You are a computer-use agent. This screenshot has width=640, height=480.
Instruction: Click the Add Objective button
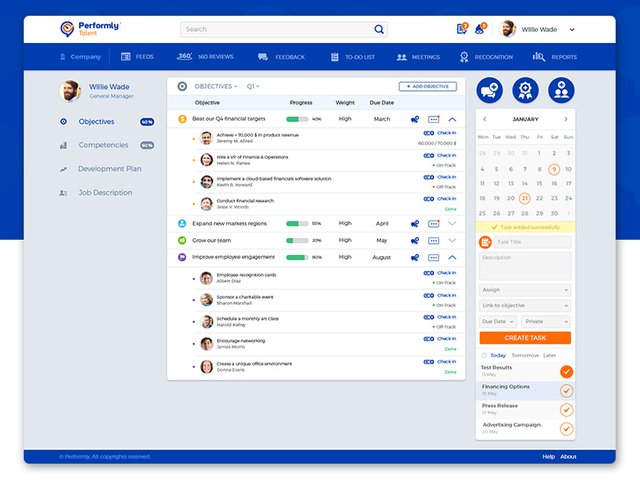[x=427, y=87]
